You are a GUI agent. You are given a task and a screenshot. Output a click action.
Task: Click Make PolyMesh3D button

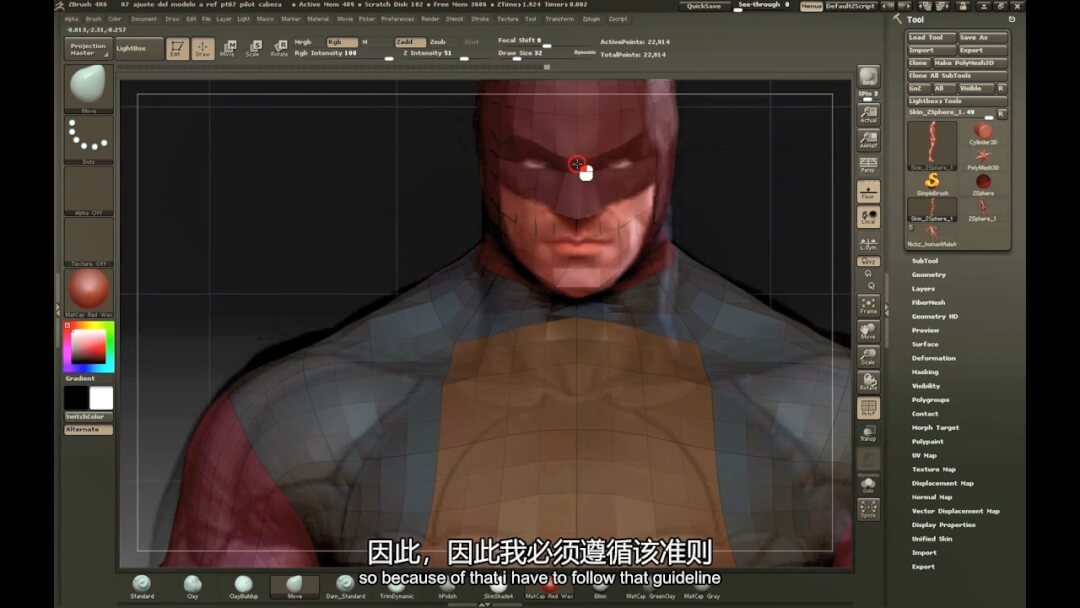(970, 63)
